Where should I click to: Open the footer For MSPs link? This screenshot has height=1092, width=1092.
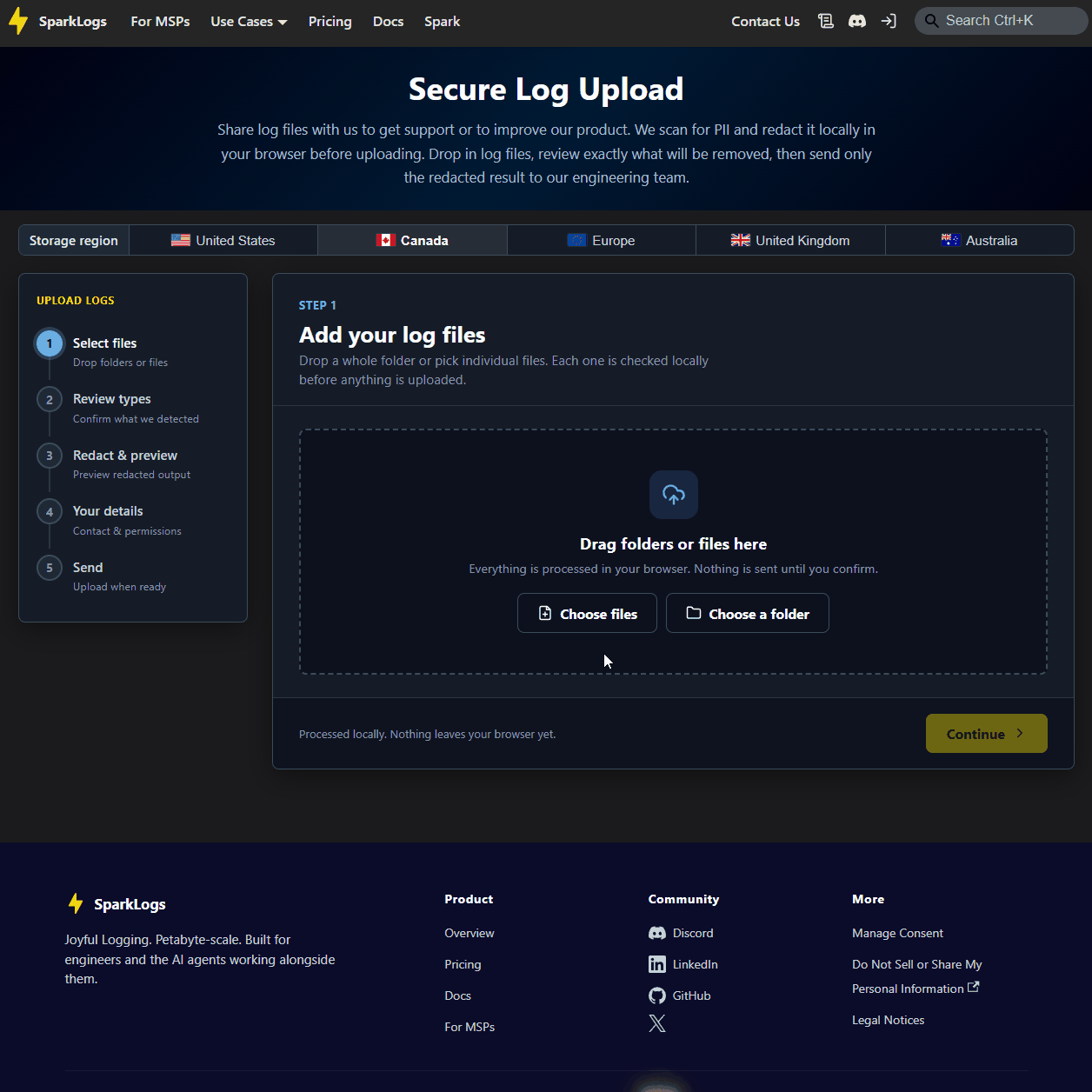[469, 1027]
